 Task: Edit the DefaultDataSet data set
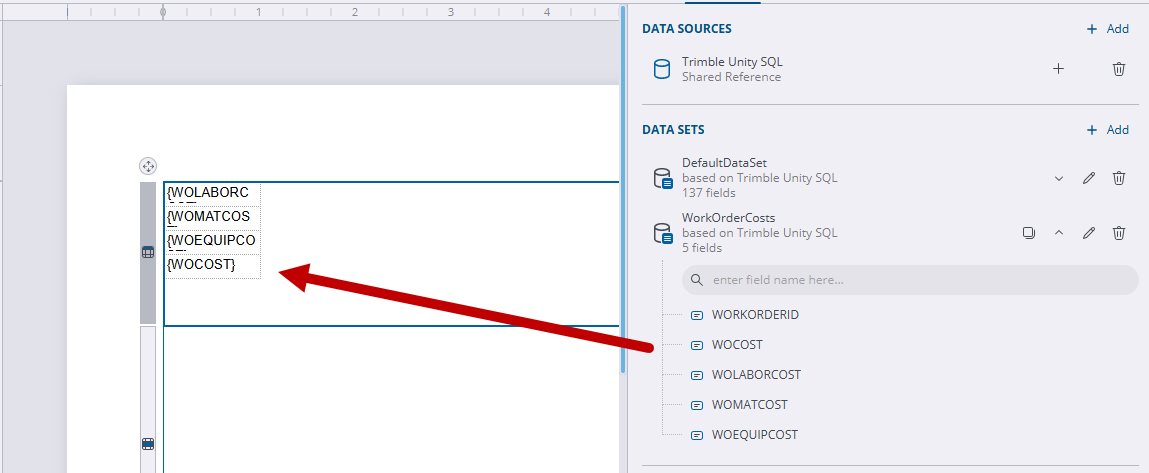(1089, 178)
